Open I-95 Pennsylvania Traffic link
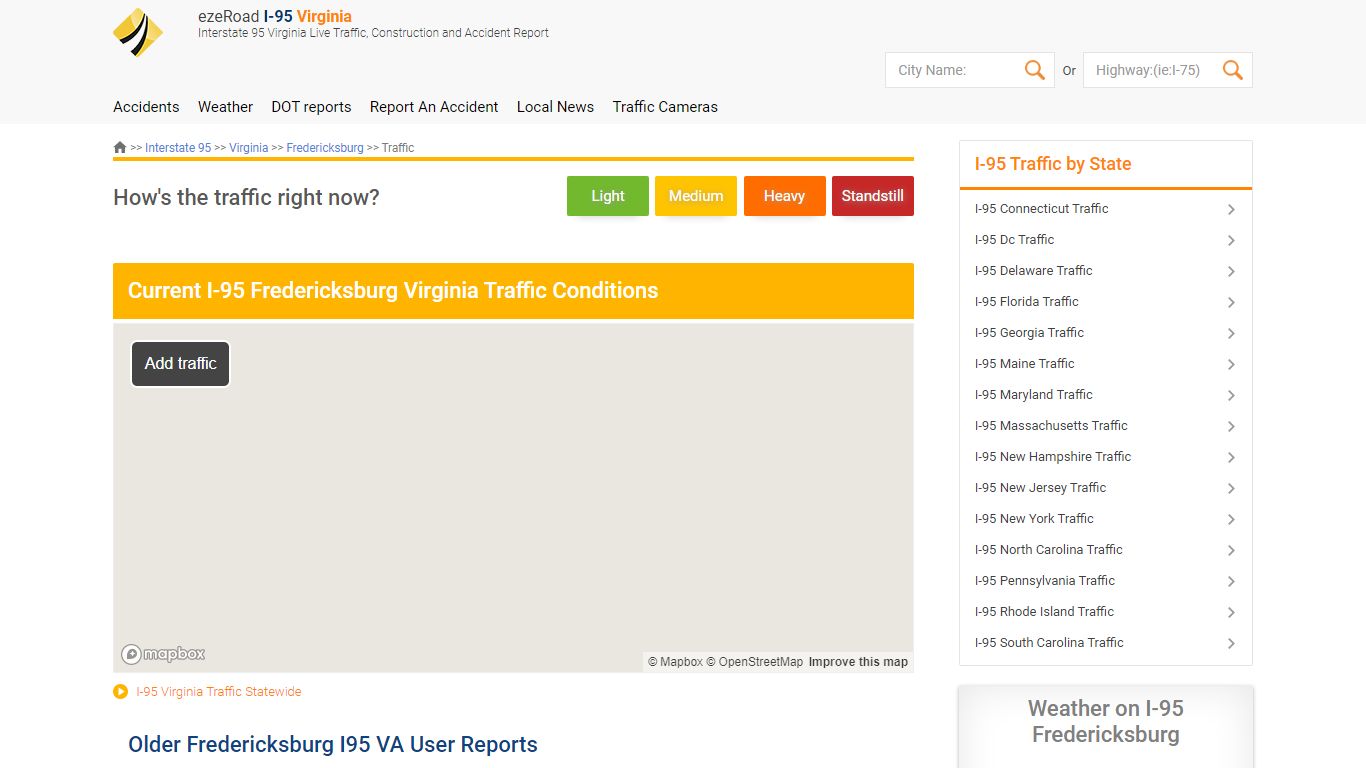 (1045, 580)
